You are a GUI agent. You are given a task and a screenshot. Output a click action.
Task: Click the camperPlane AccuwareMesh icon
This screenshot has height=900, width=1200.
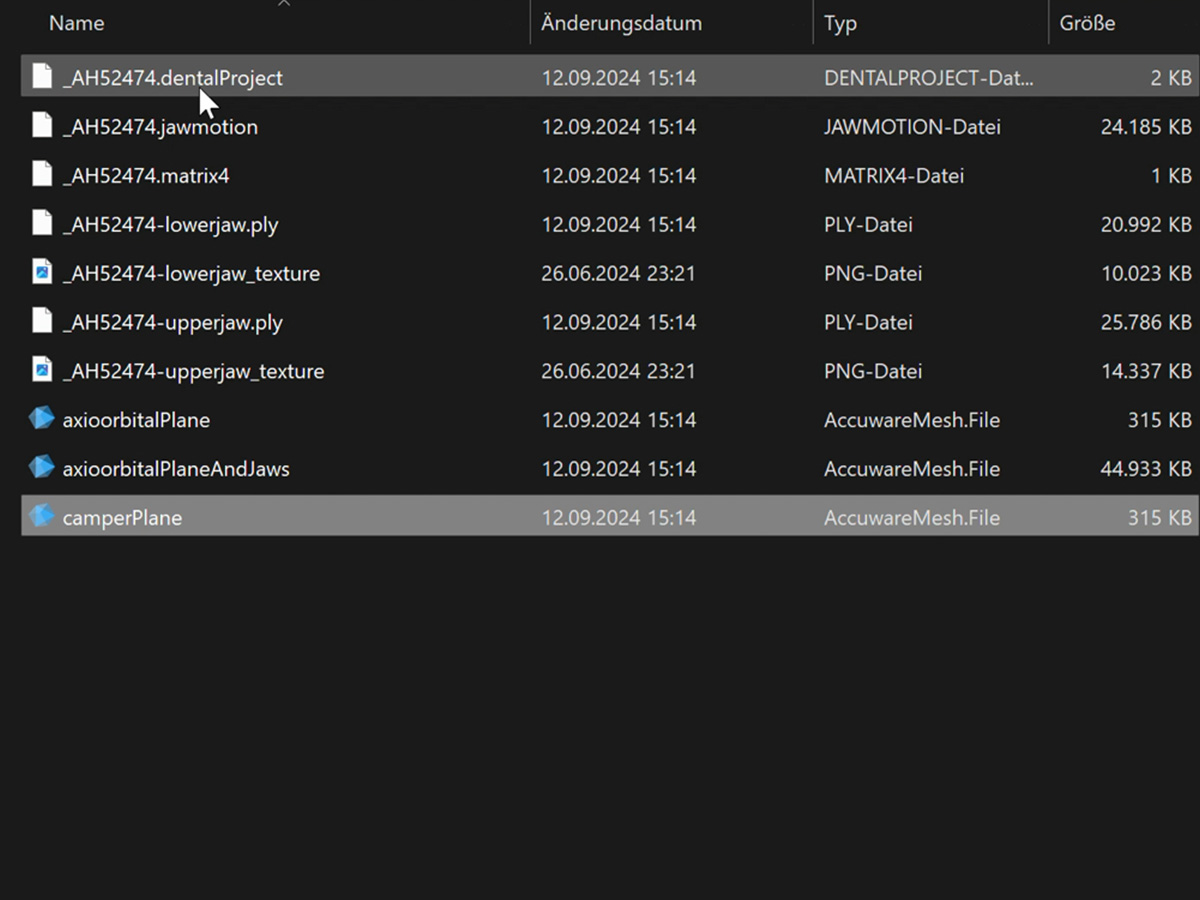(41, 517)
